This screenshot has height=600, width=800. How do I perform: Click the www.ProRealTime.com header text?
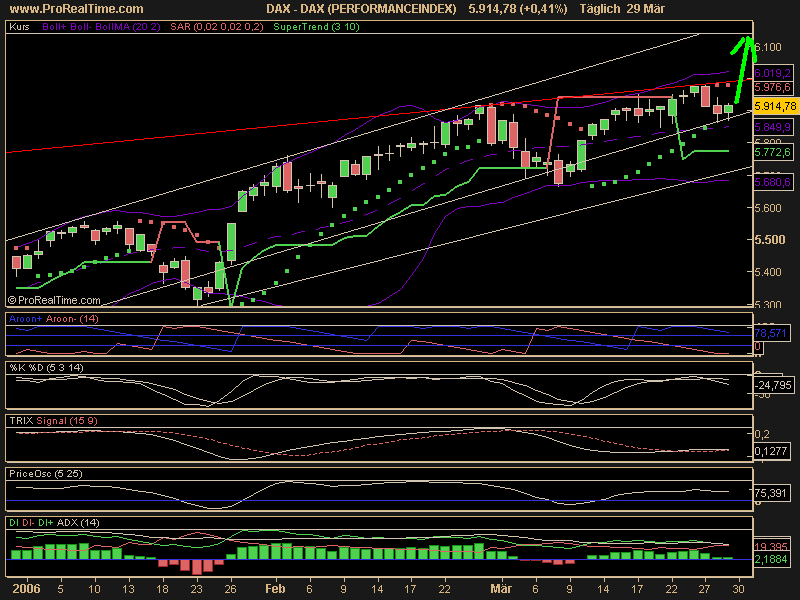(77, 9)
